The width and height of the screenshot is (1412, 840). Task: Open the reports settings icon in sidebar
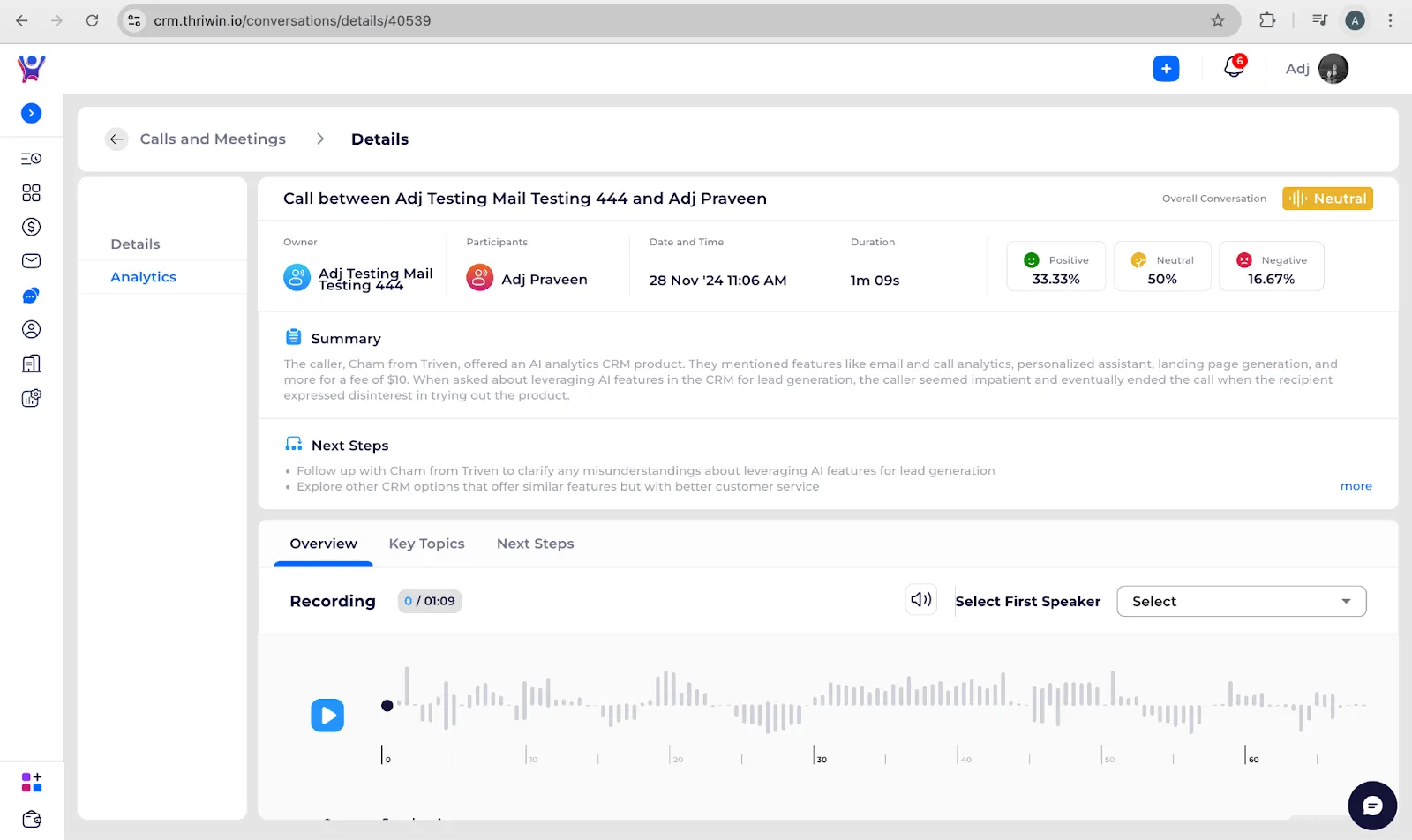tap(31, 398)
